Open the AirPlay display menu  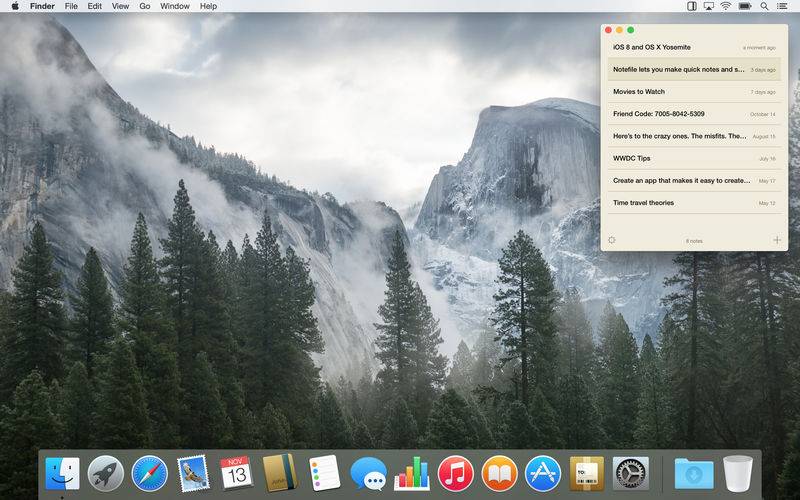tap(707, 6)
